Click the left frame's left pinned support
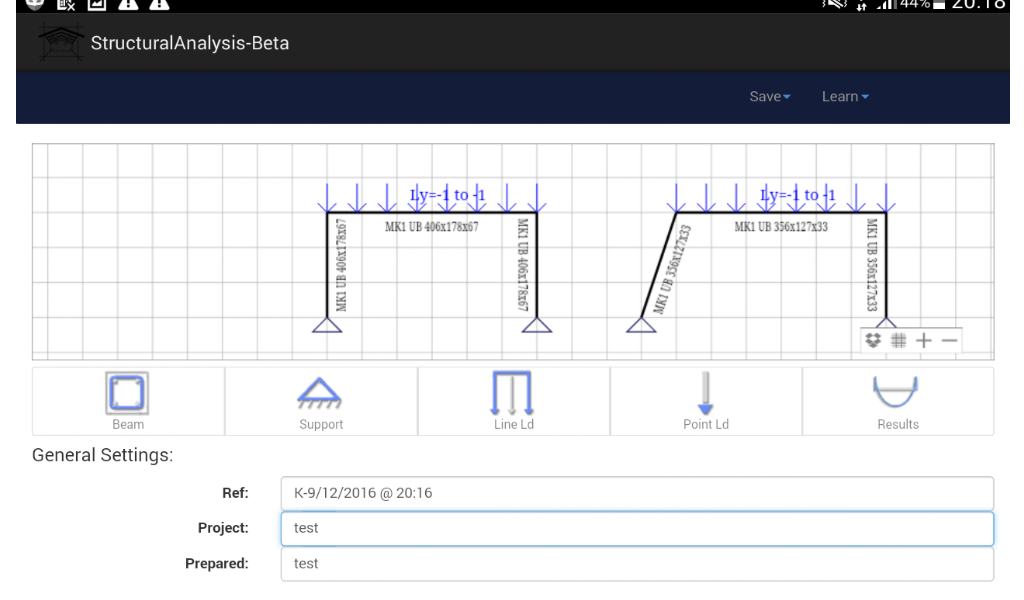The width and height of the screenshot is (1024, 600). click(327, 325)
